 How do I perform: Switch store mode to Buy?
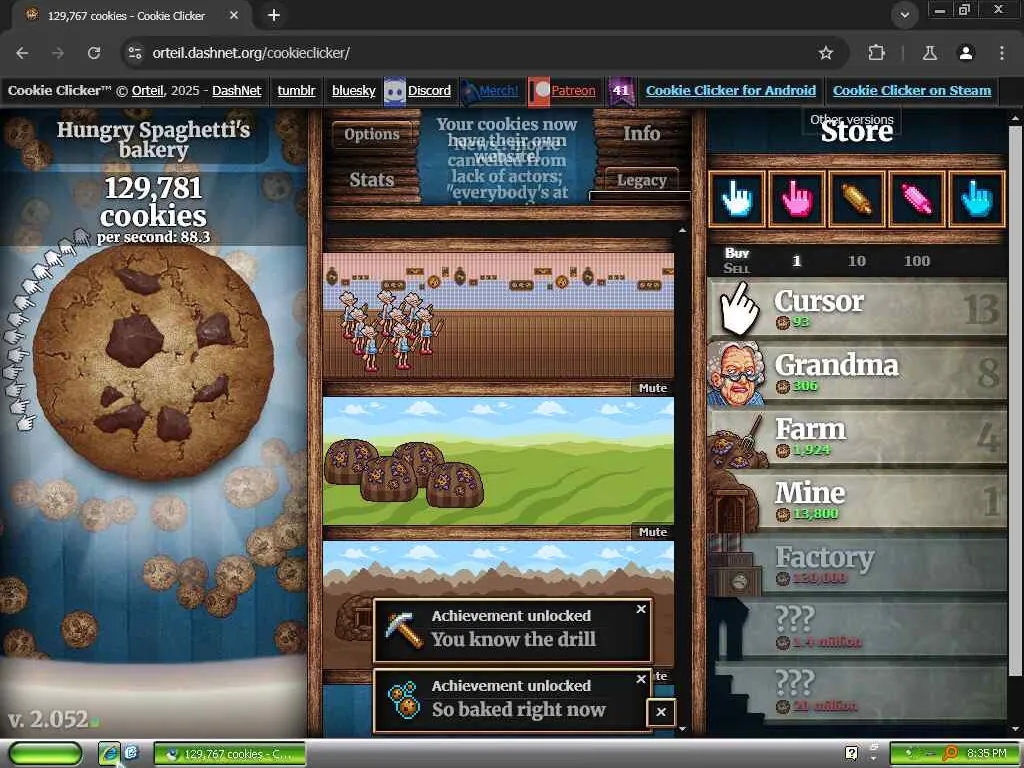[x=737, y=253]
